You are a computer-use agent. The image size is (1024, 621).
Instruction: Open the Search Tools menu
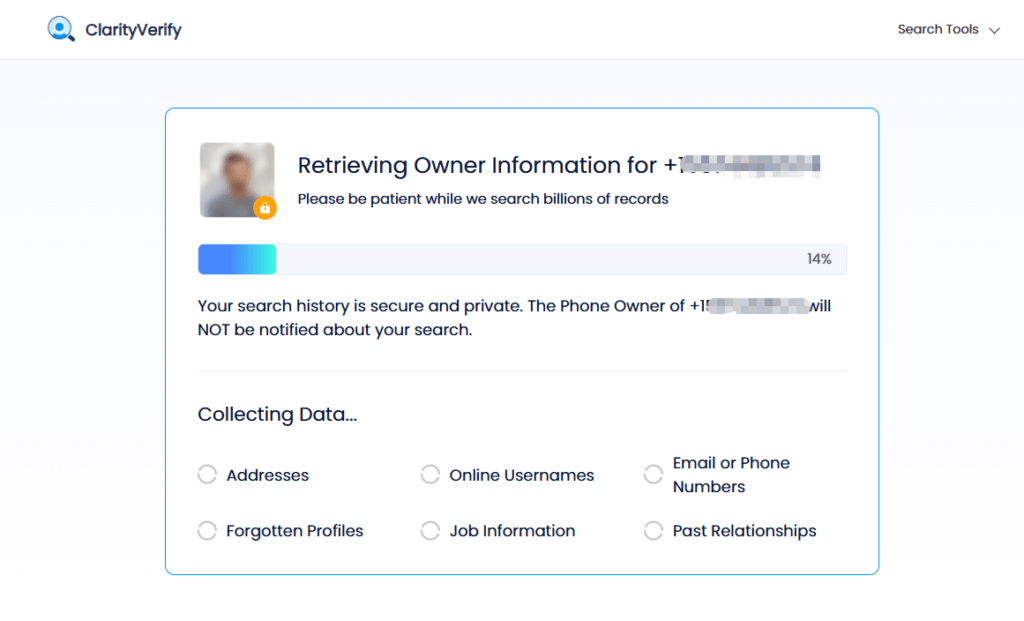948,29
